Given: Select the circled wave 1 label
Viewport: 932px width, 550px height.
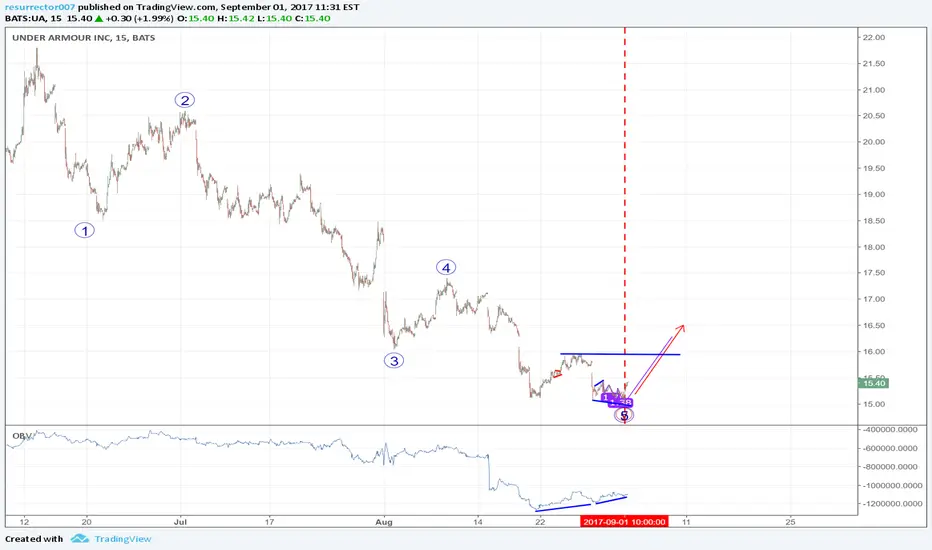Looking at the screenshot, I should [x=84, y=231].
